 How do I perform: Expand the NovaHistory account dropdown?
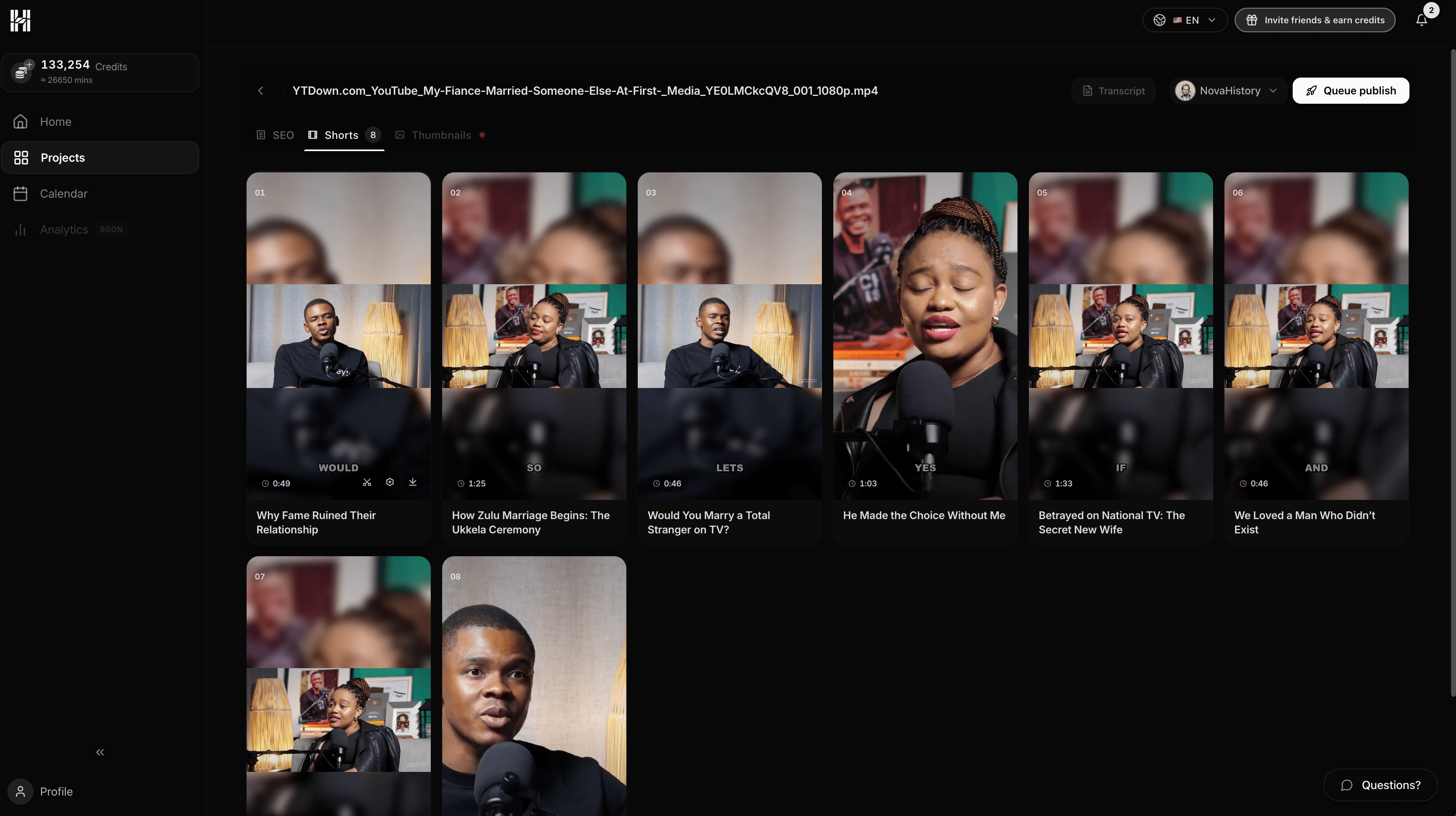pos(1273,91)
